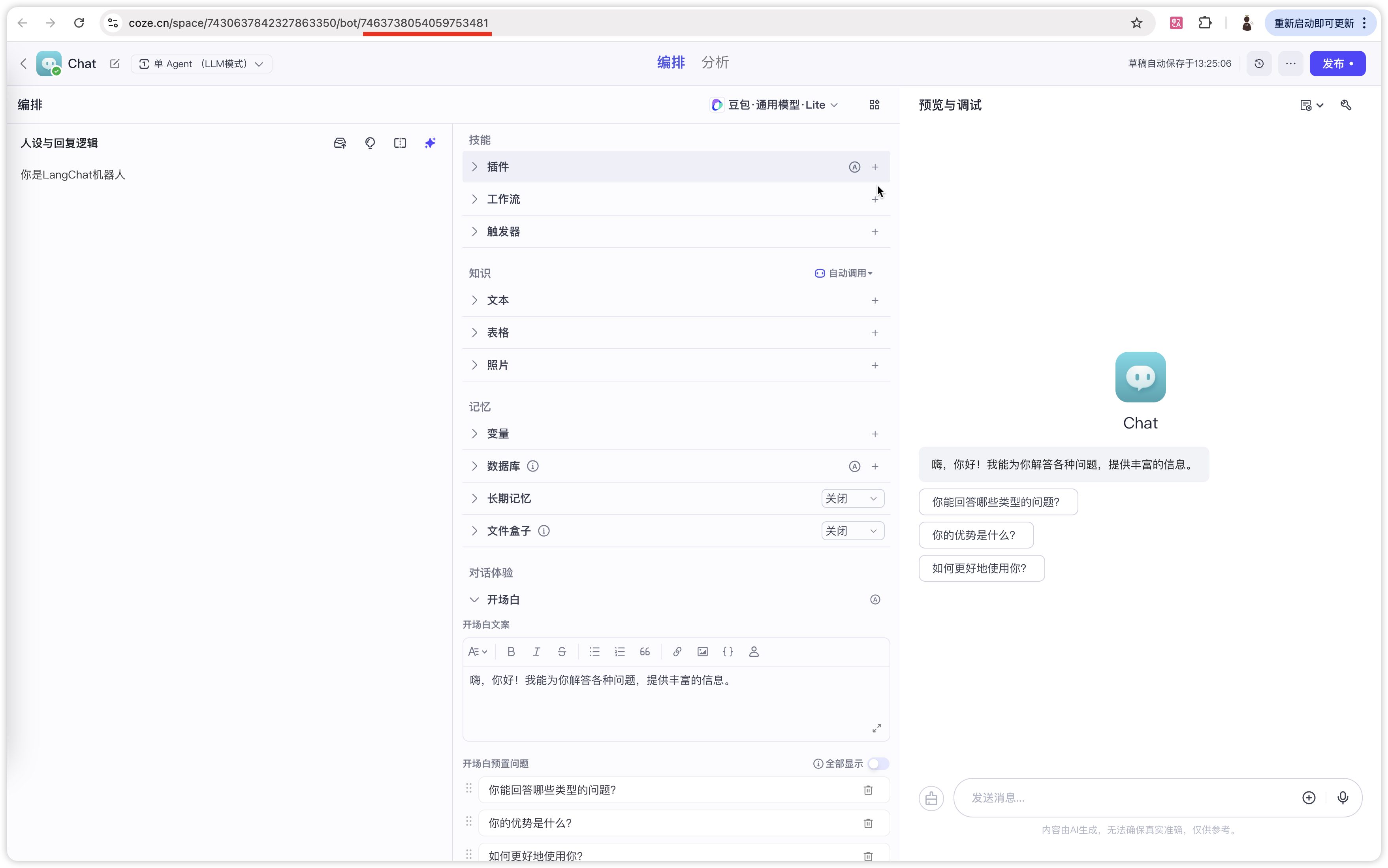Click the 发送消息 message input field

pos(1125,797)
